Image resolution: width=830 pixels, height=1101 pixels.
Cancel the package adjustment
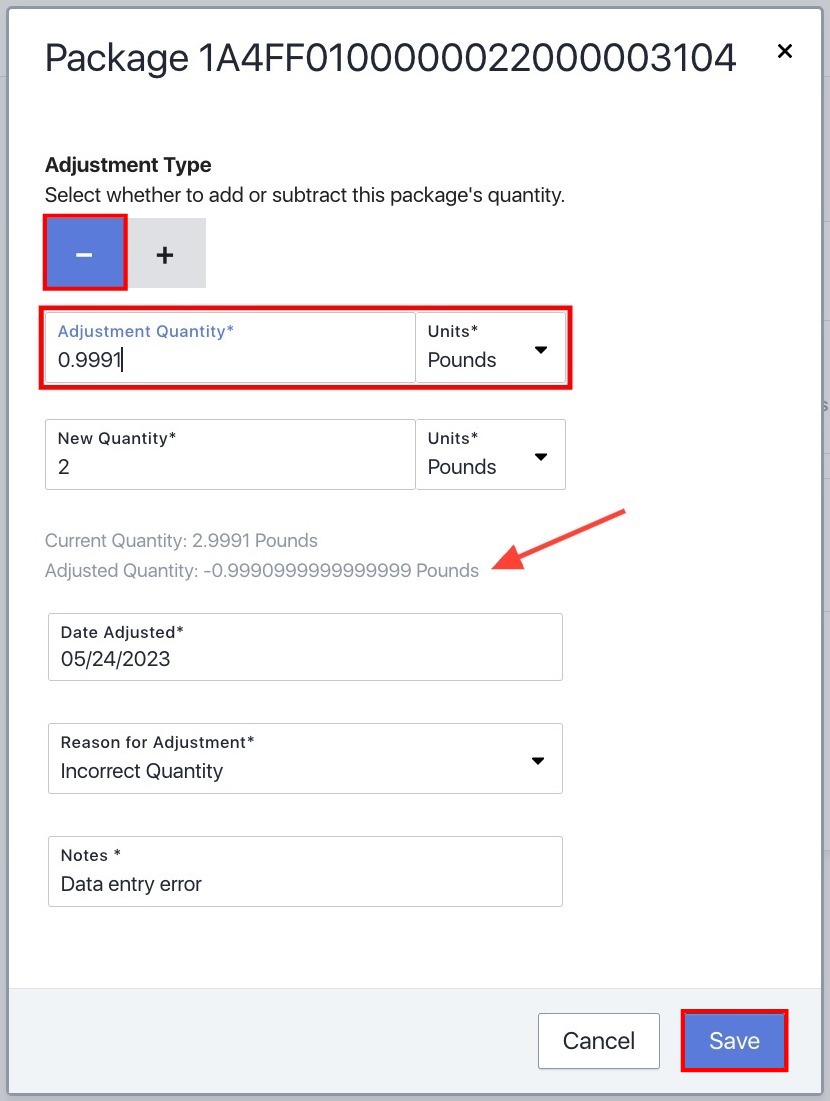599,1041
